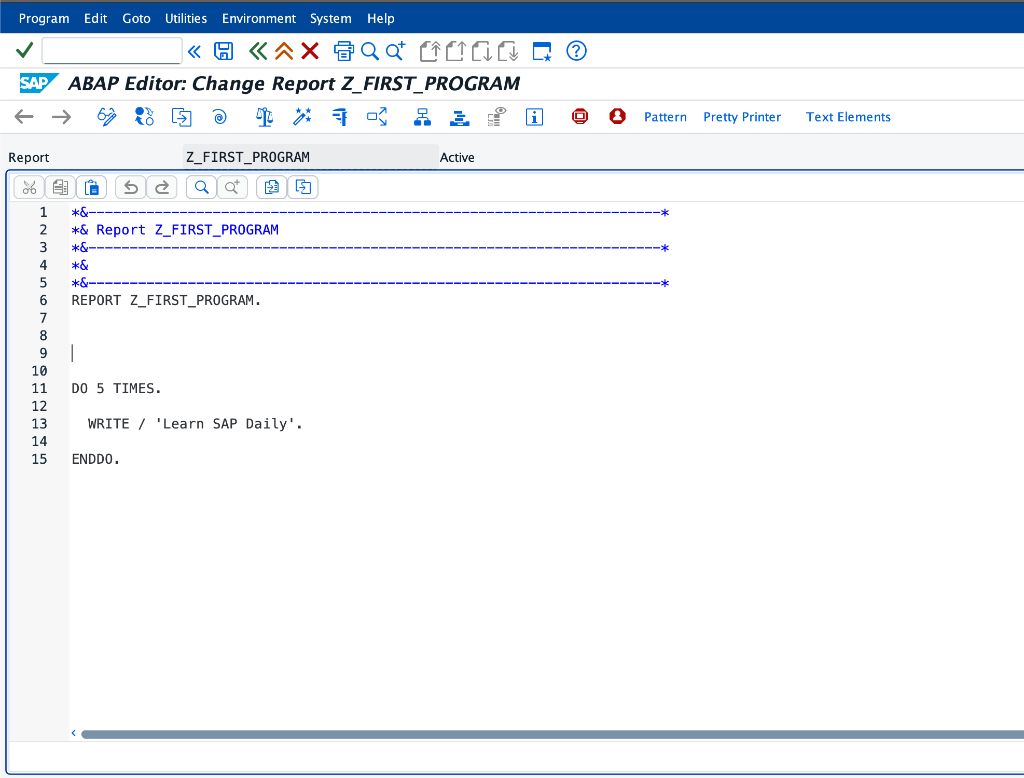Open the Help question mark icon

pyautogui.click(x=576, y=51)
